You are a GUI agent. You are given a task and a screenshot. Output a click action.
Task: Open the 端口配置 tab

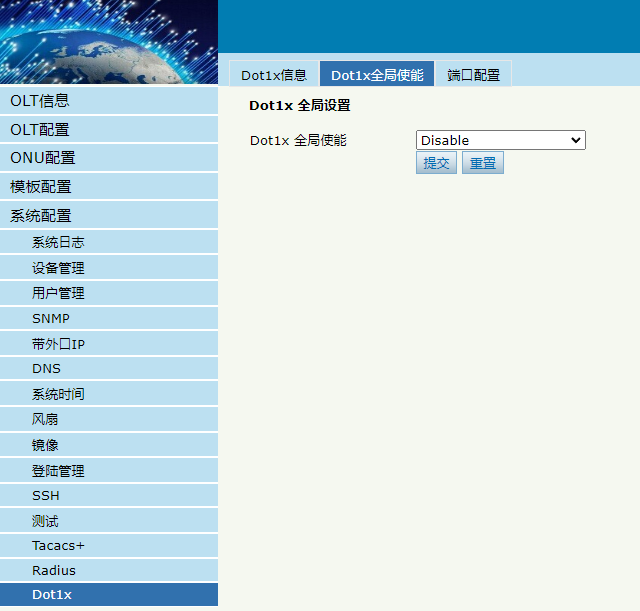pyautogui.click(x=473, y=74)
